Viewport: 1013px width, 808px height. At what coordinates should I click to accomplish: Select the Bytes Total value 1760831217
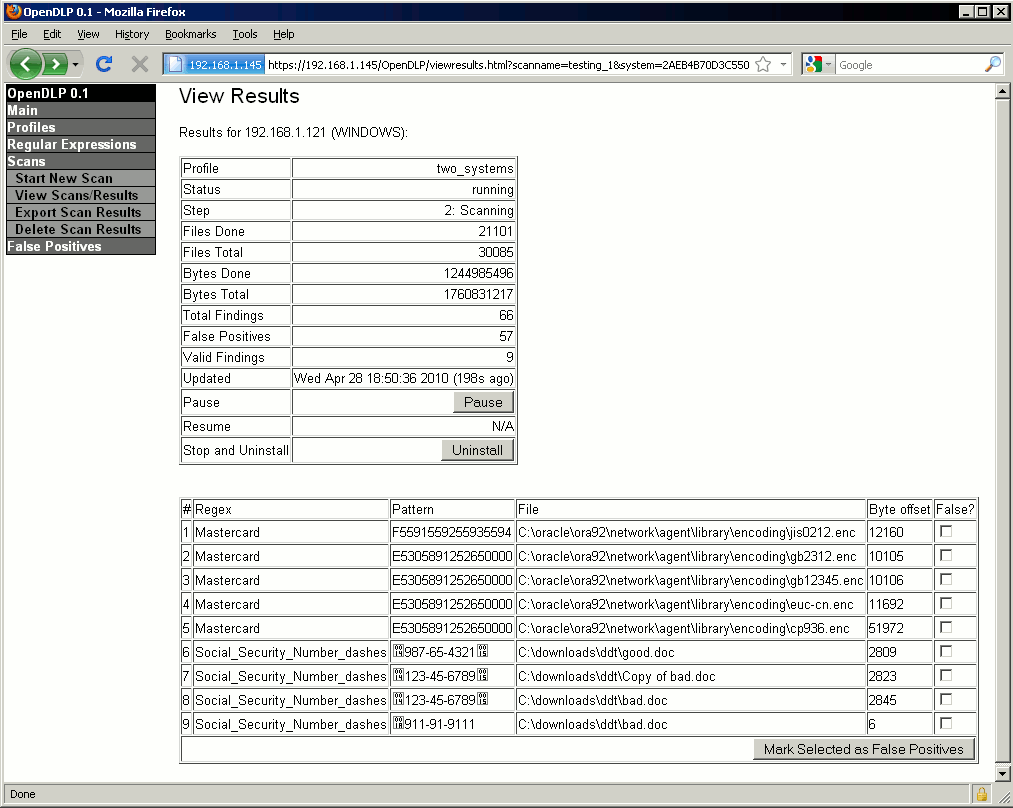coord(478,294)
